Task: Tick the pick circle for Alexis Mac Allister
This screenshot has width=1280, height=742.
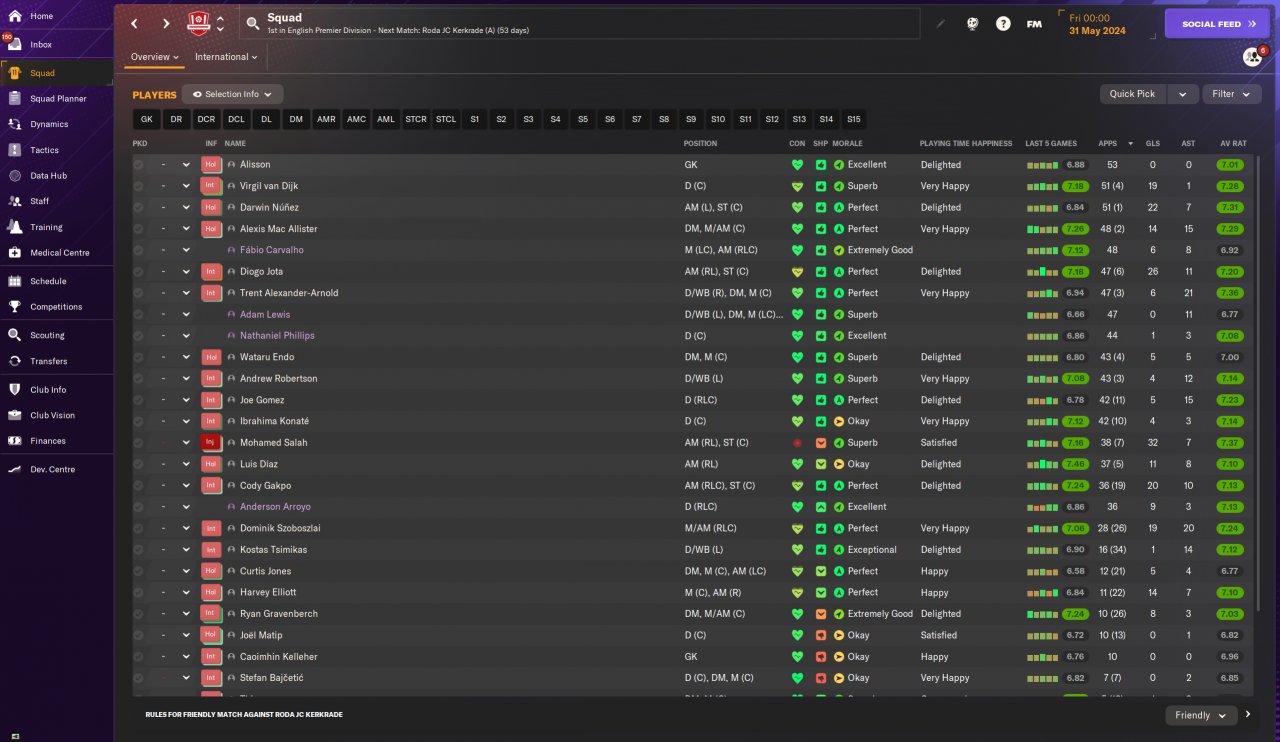Action: click(138, 229)
